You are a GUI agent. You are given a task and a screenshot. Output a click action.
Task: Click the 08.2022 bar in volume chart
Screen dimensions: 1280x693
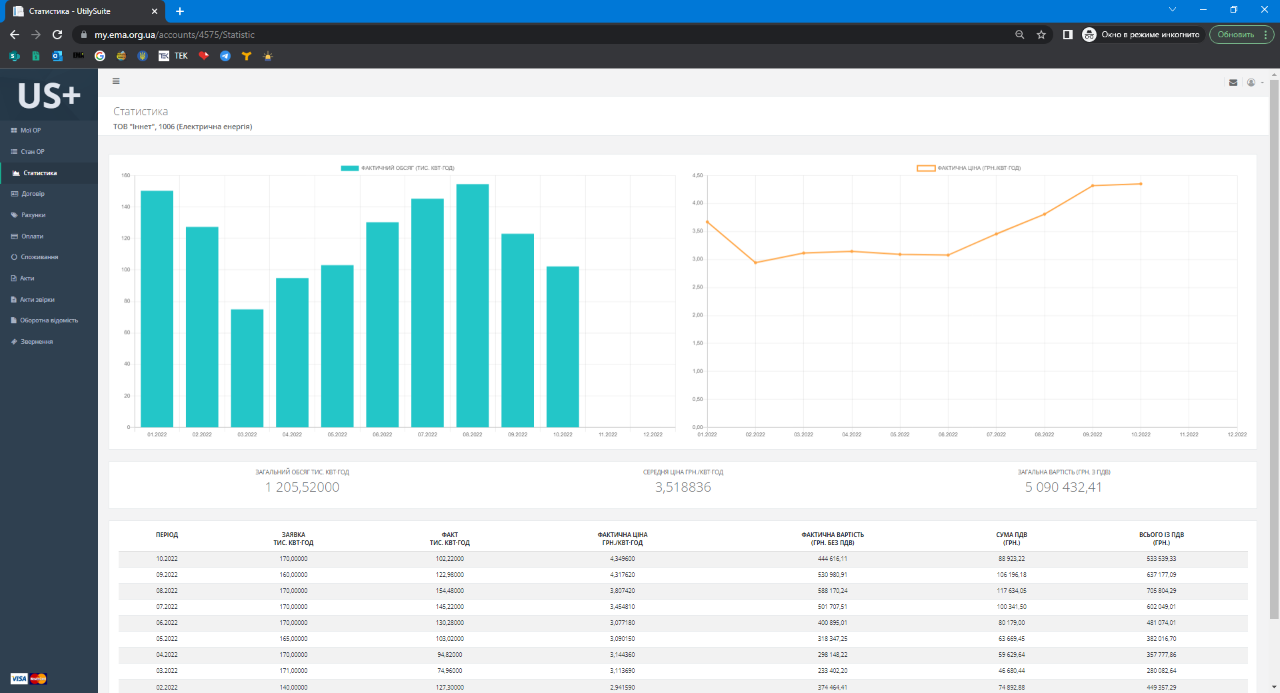click(x=473, y=306)
